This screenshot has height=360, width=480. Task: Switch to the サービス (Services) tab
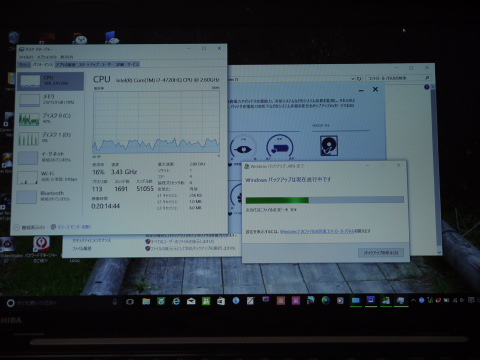point(133,64)
